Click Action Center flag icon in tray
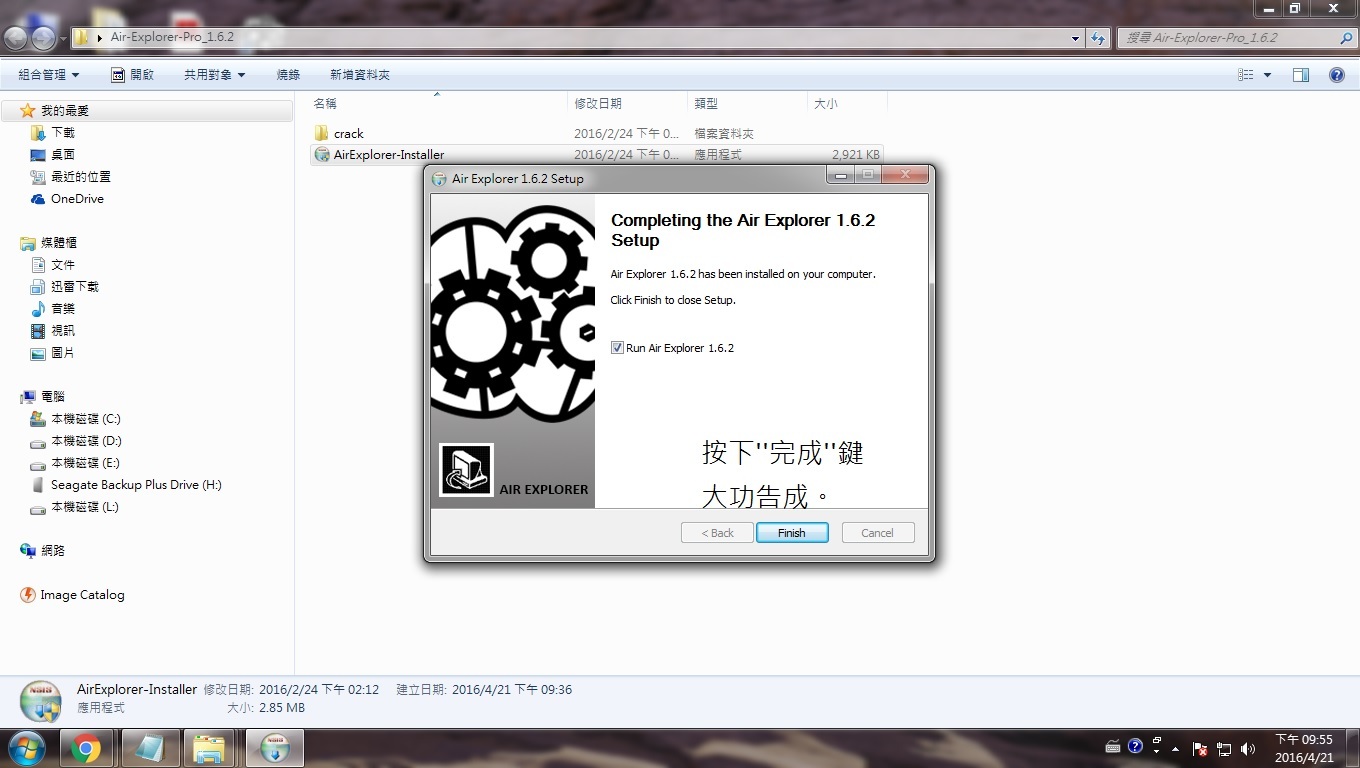This screenshot has height=768, width=1360. [1200, 748]
